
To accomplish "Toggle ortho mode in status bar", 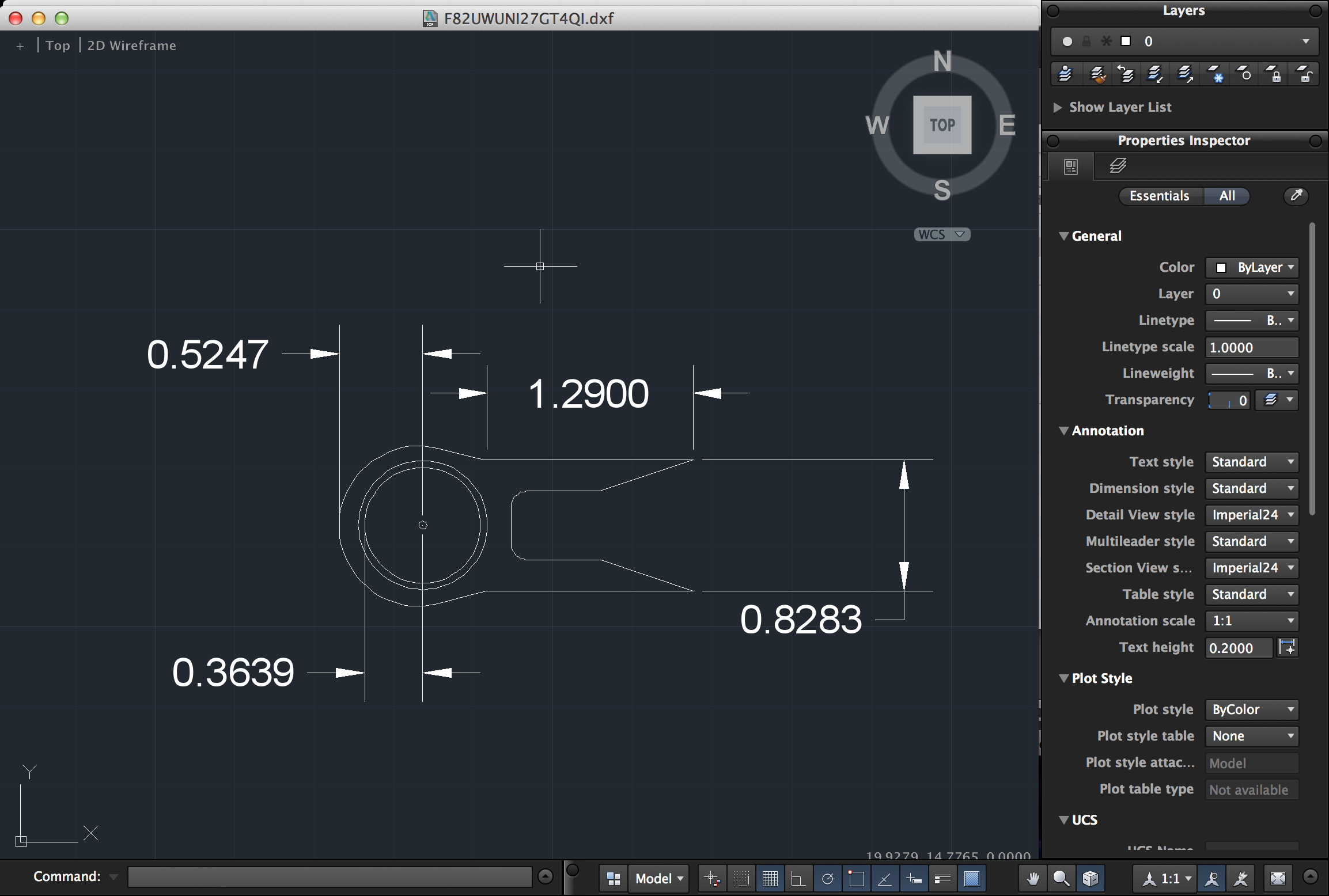I will tap(798, 878).
